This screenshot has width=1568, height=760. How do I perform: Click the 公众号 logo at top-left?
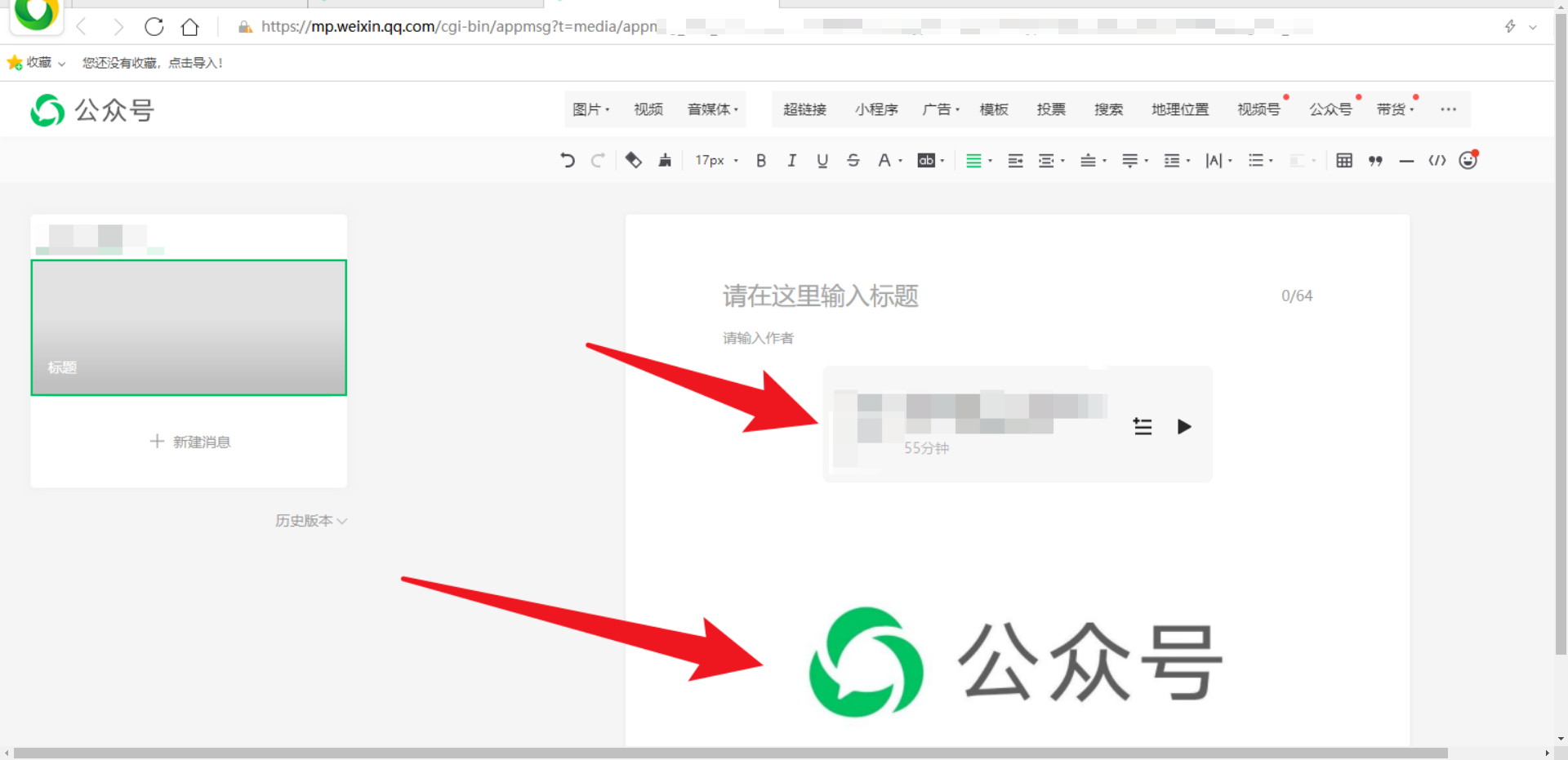(x=92, y=110)
